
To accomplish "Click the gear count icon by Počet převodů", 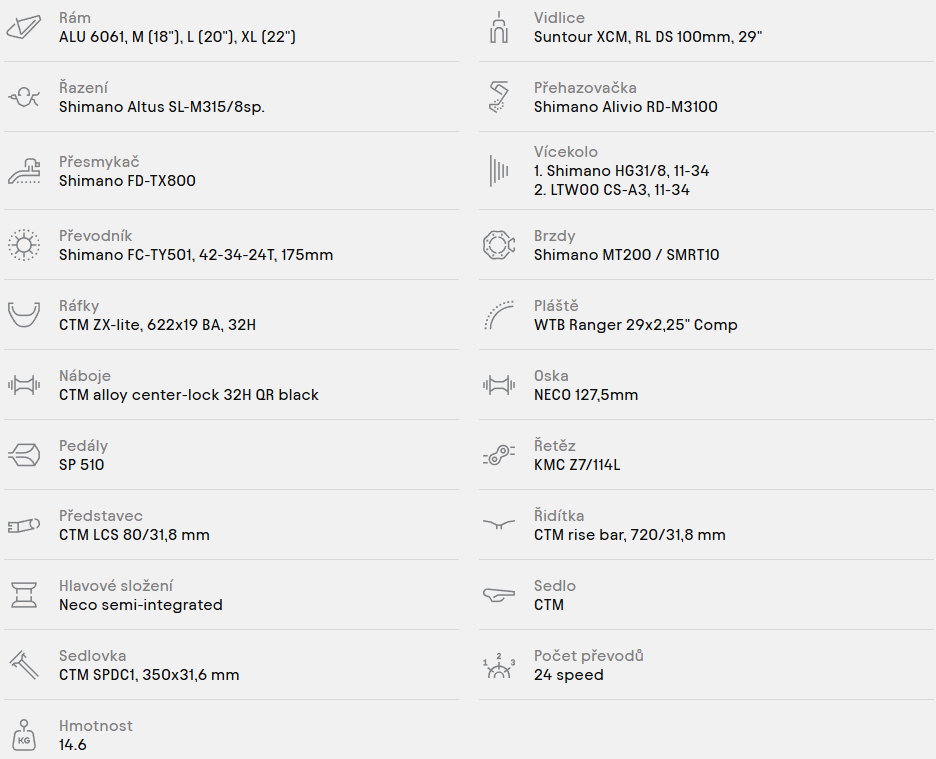I will coord(498,665).
